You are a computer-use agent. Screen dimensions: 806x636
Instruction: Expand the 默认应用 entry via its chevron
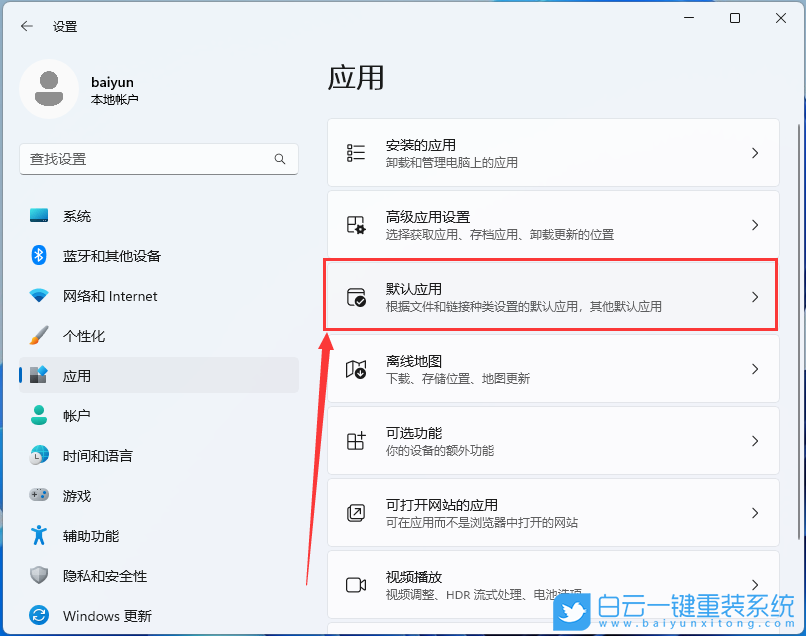[755, 296]
